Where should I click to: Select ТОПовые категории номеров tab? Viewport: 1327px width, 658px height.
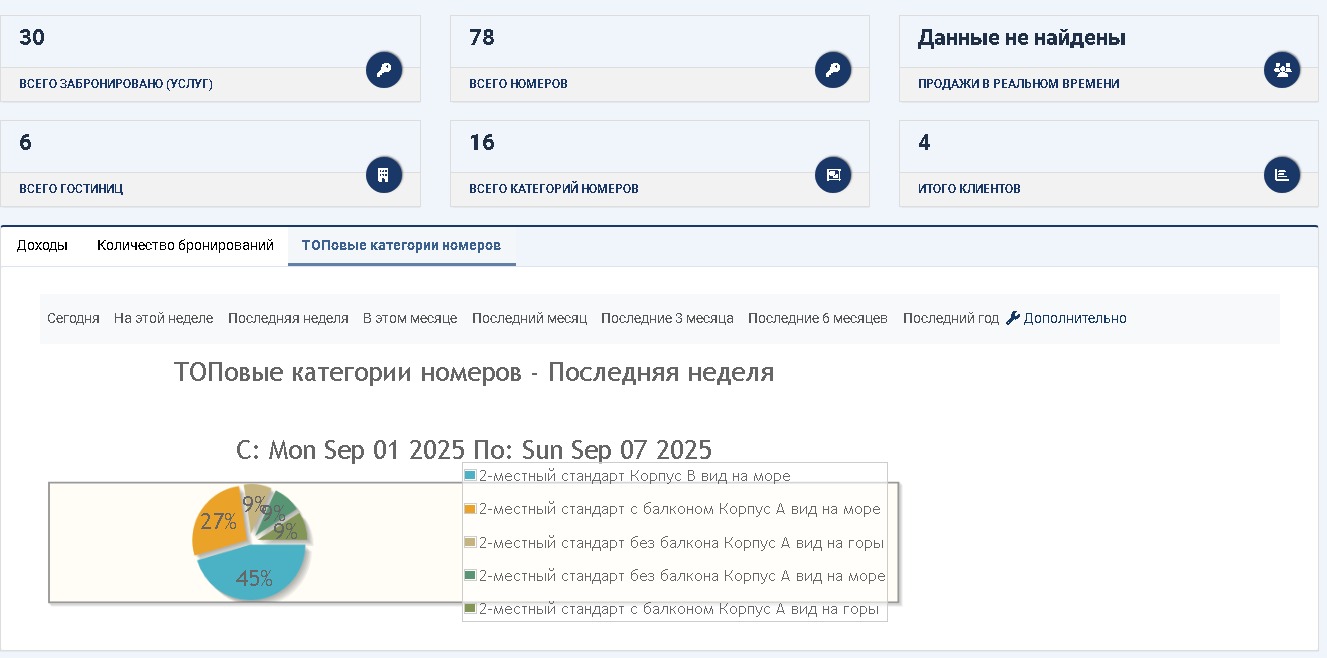(401, 246)
